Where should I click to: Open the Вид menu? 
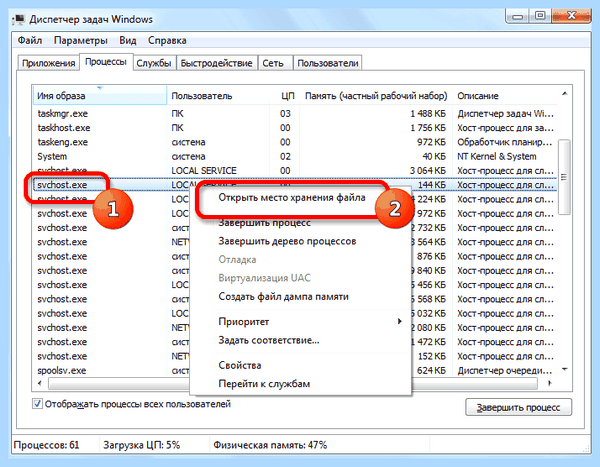[x=127, y=40]
